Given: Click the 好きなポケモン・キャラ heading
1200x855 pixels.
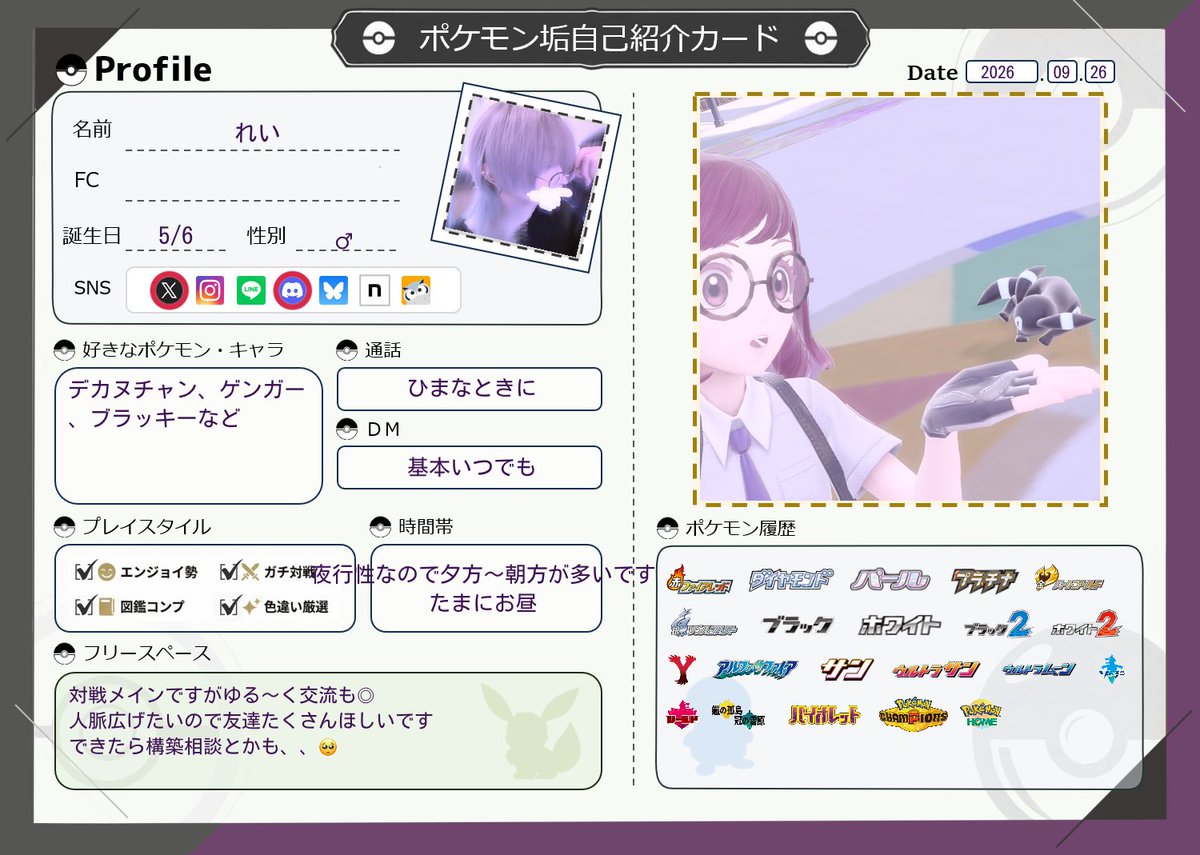Looking at the screenshot, I should tap(183, 350).
